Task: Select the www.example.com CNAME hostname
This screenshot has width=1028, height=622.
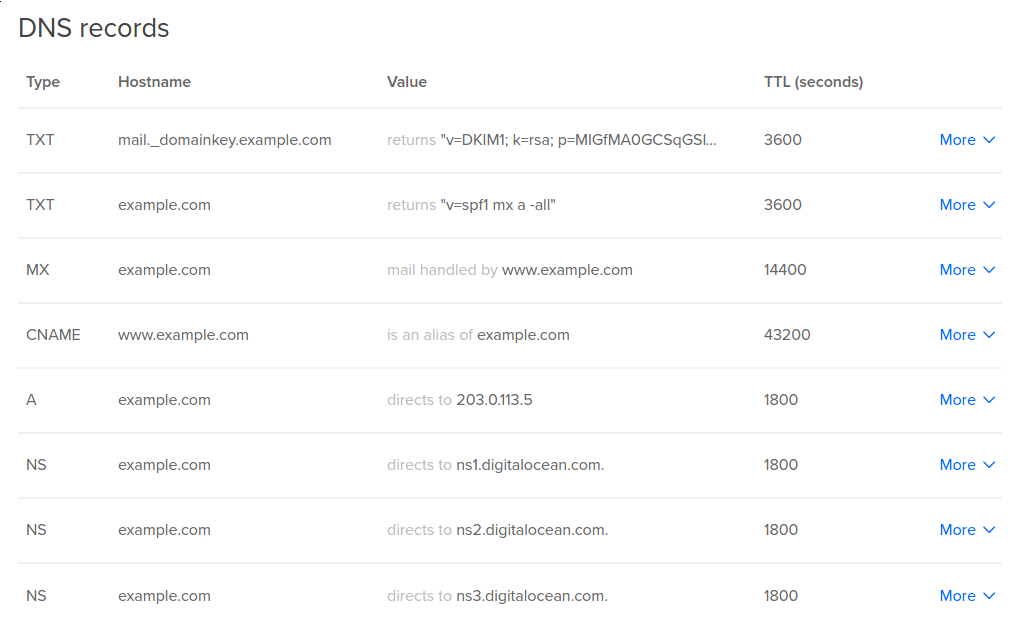Action: coord(183,334)
